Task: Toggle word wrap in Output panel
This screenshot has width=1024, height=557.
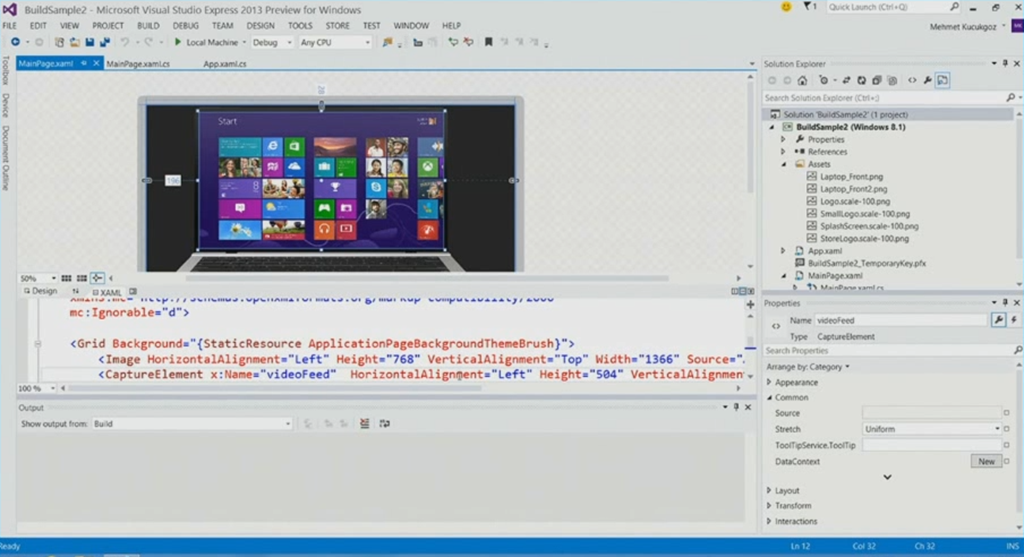Action: (385, 424)
